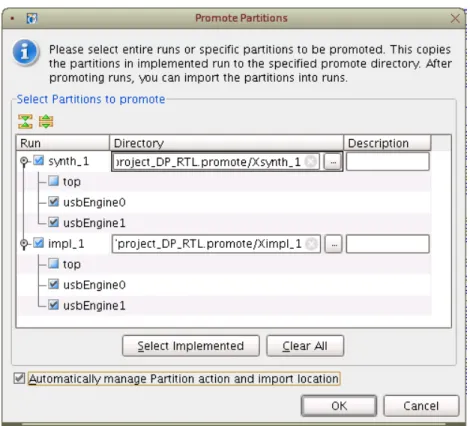Click the synth_1 description field
The image size is (470, 426).
pyautogui.click(x=388, y=162)
